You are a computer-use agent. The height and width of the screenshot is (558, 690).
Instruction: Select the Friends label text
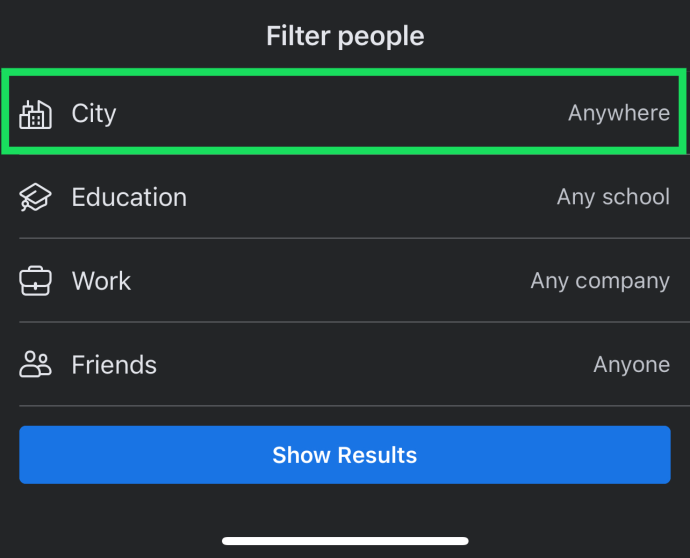tap(114, 365)
